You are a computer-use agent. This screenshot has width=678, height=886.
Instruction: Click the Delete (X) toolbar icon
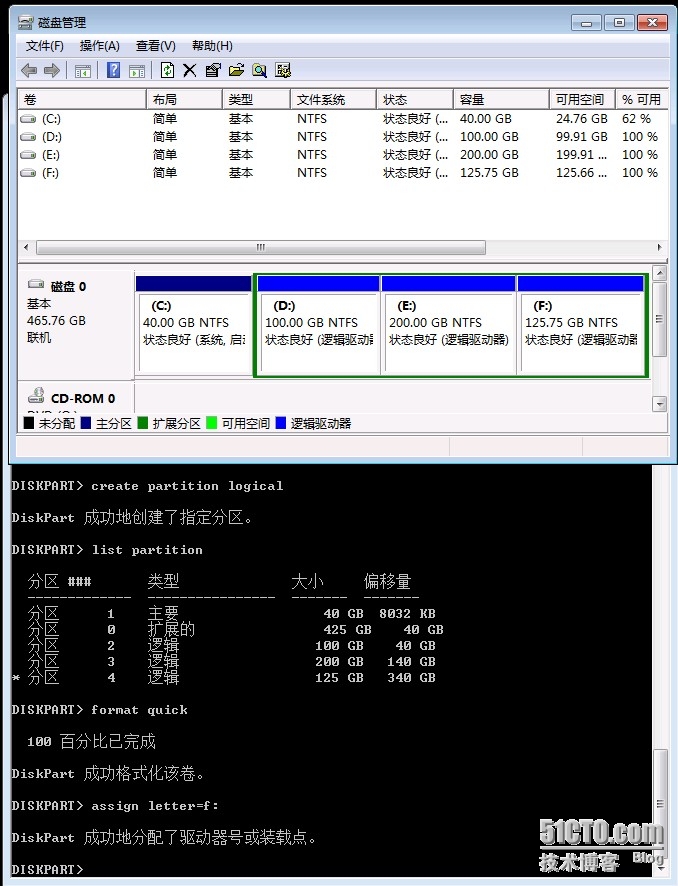[190, 71]
